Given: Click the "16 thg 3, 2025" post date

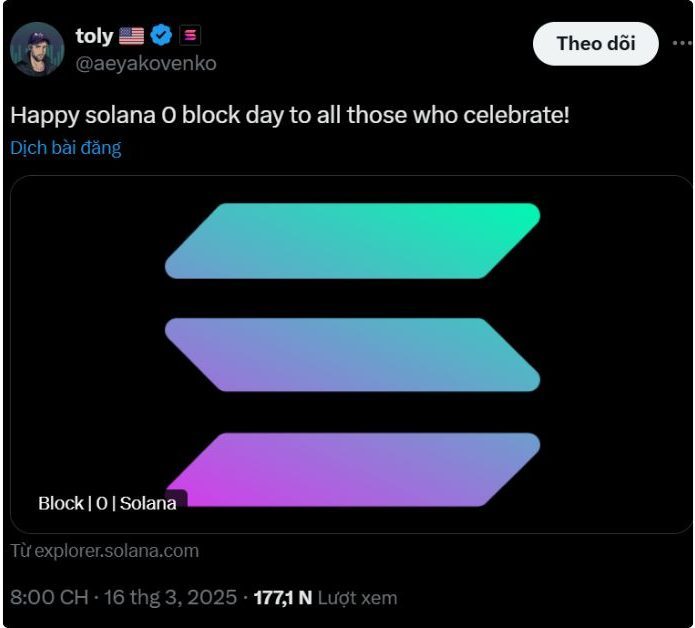Looking at the screenshot, I should (171, 598).
